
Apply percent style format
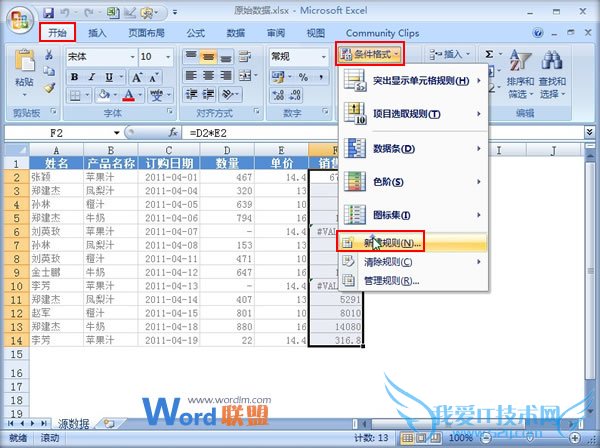click(x=303, y=77)
